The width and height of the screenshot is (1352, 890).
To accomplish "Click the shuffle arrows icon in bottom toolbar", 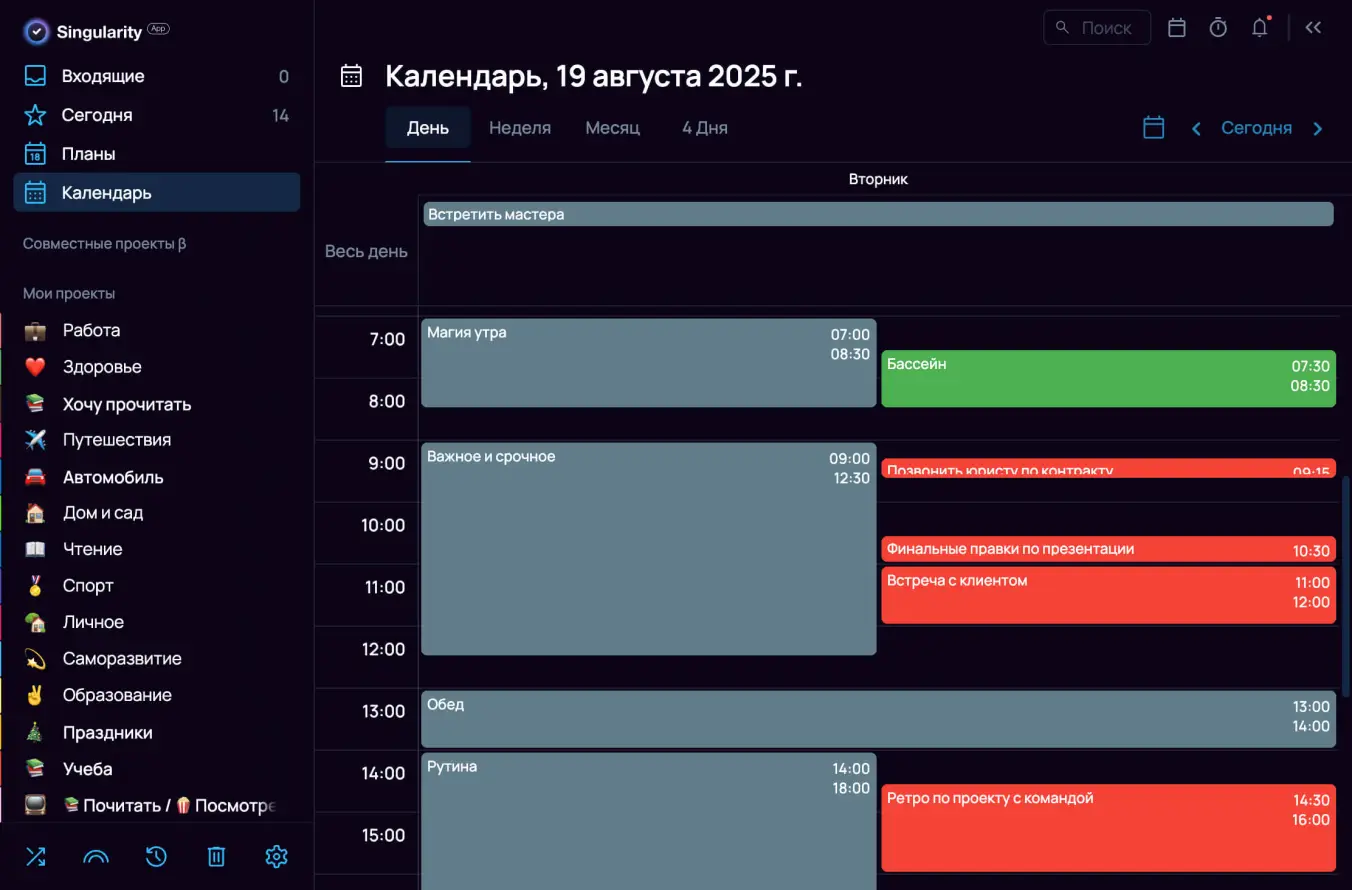I will point(35,857).
